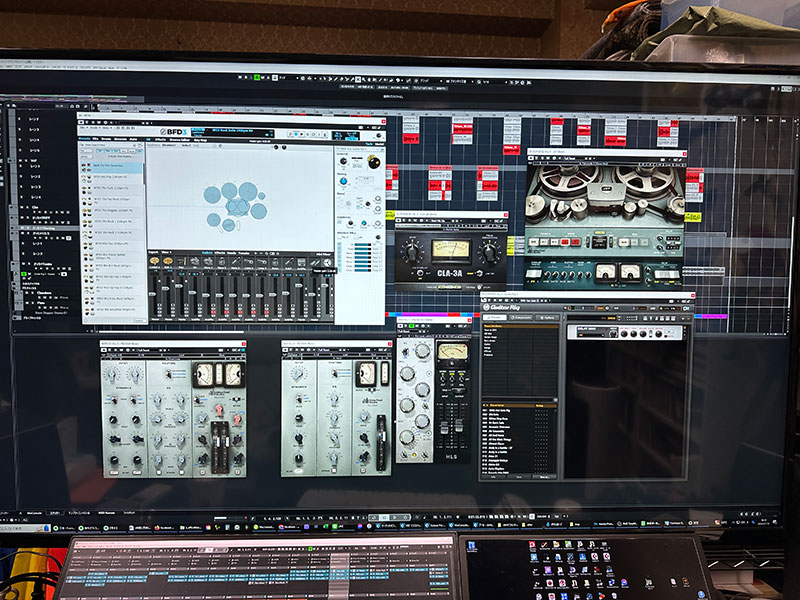Select the Options tab in Guitar Rig browser
800x600 pixels.
(547, 317)
